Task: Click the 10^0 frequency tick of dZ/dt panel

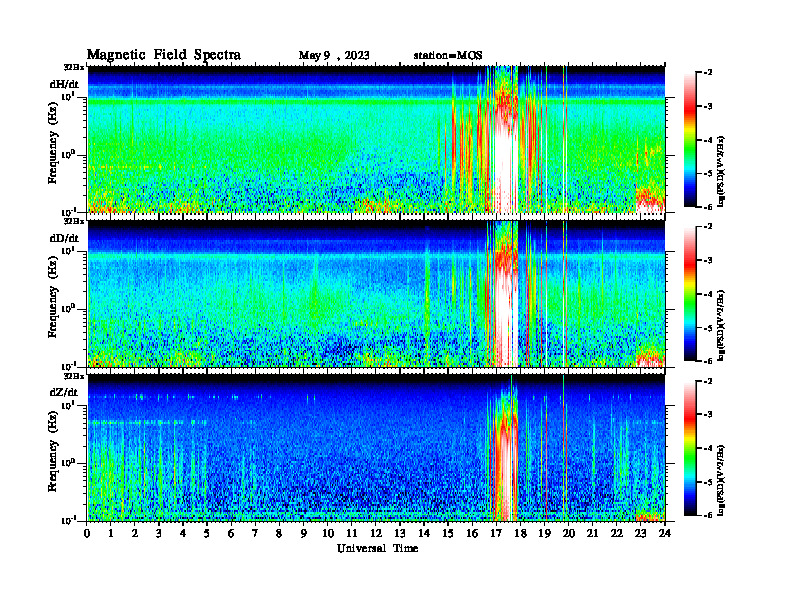Action: [x=68, y=463]
